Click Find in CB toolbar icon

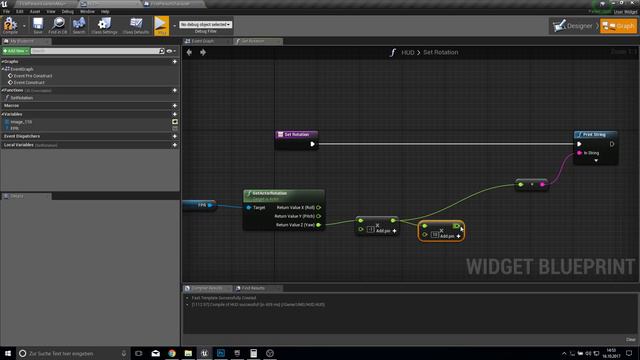(x=58, y=25)
